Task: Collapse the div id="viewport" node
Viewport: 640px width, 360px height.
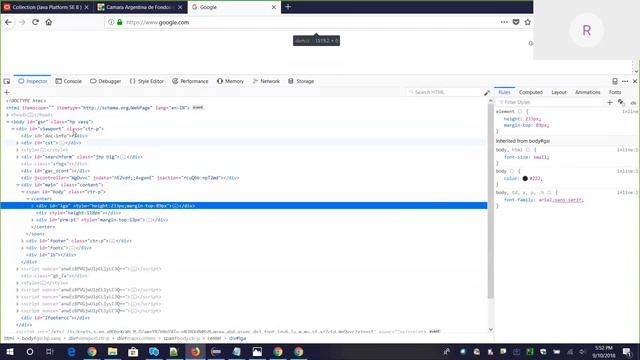Action: click(13, 129)
